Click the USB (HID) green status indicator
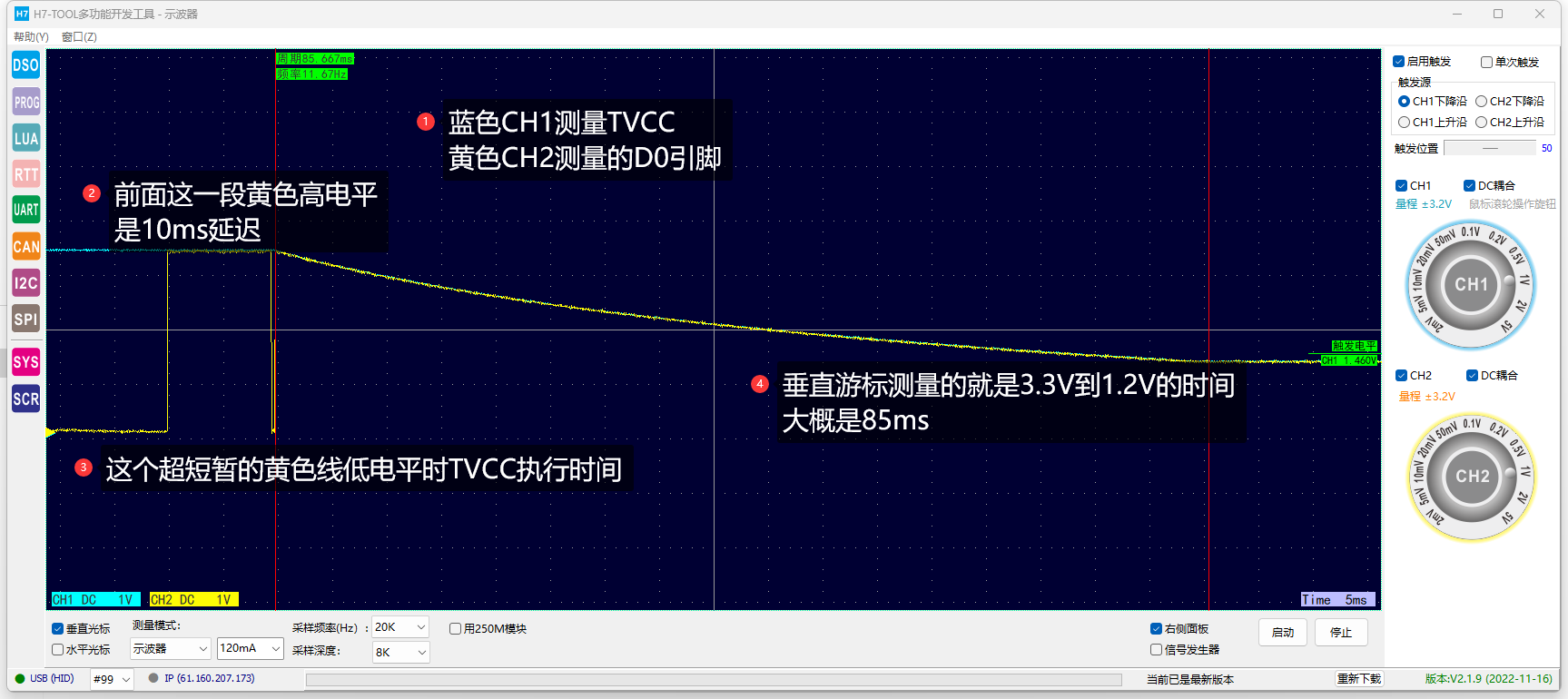Viewport: 1568px width, 699px height. (20, 678)
